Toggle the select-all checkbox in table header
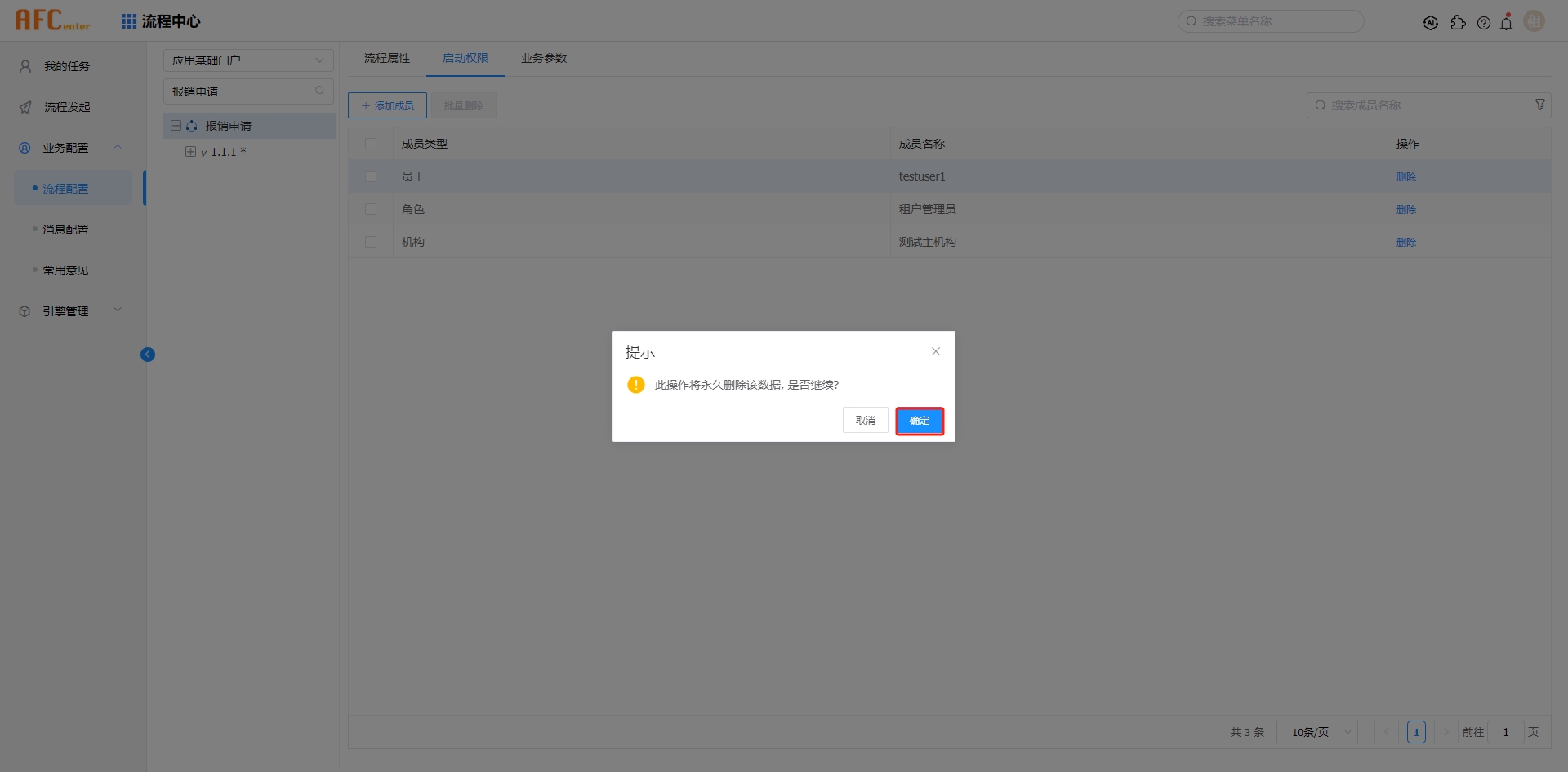Screen dimensions: 1568x772 coord(371,144)
